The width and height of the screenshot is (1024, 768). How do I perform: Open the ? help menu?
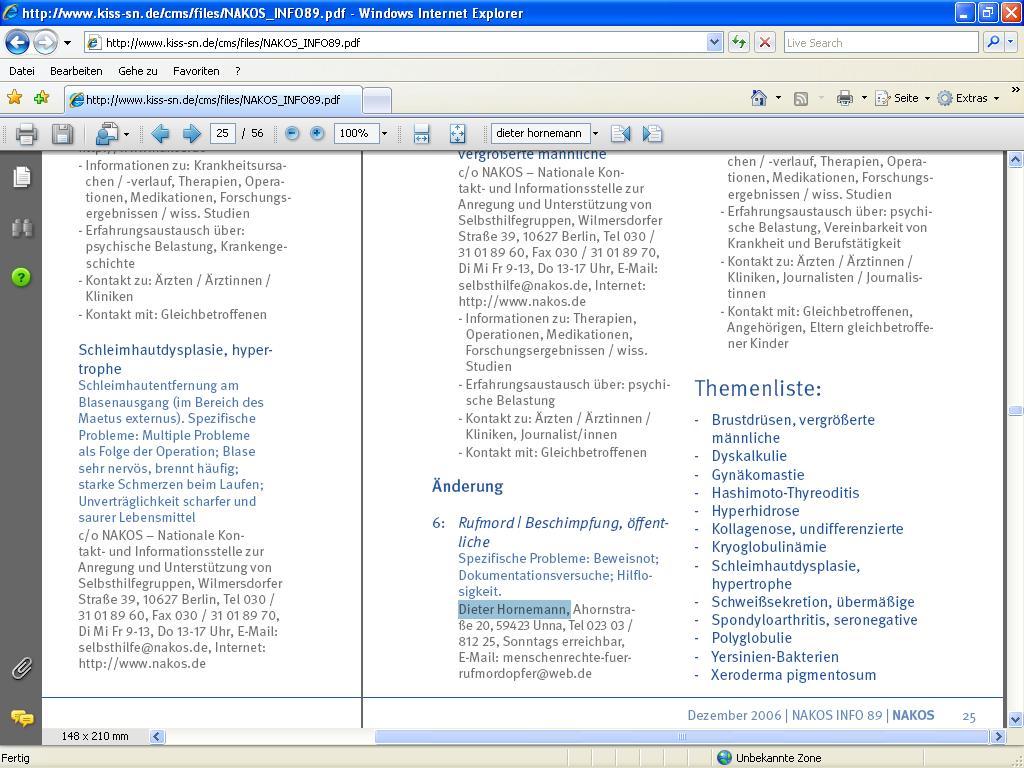pos(238,71)
